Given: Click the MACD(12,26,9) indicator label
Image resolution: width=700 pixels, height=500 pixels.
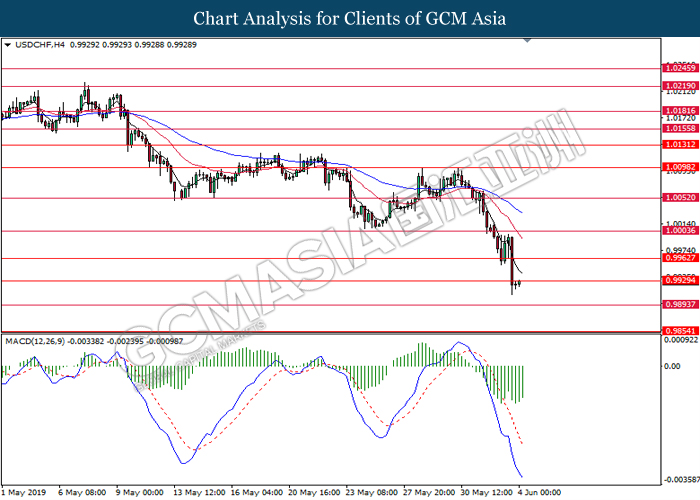Looking at the screenshot, I should (35, 341).
